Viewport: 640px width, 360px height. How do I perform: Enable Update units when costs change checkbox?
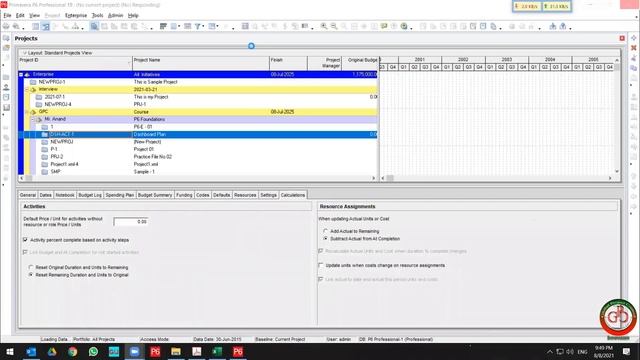click(321, 265)
